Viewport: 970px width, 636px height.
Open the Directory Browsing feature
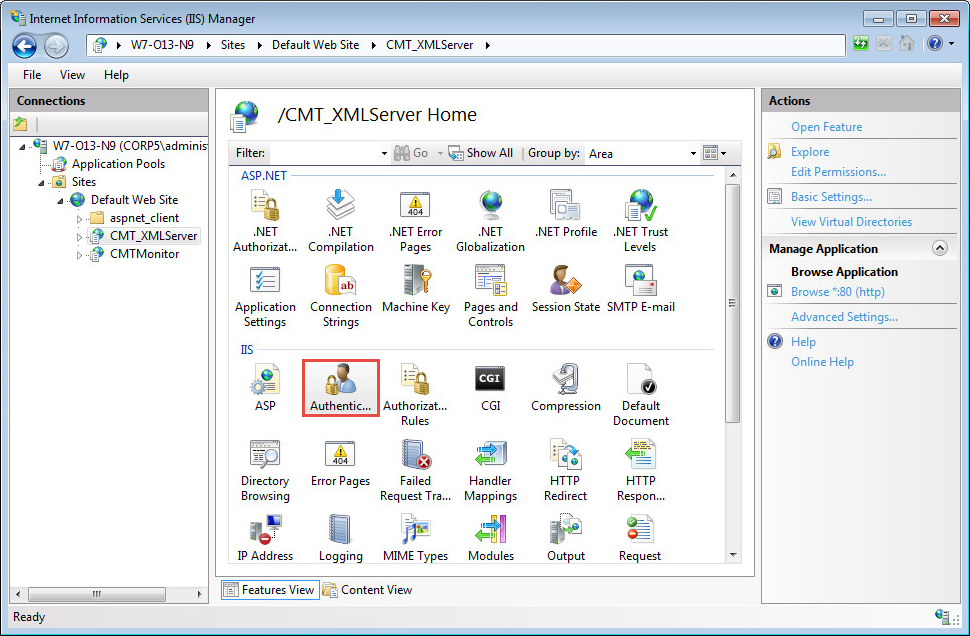click(x=265, y=470)
